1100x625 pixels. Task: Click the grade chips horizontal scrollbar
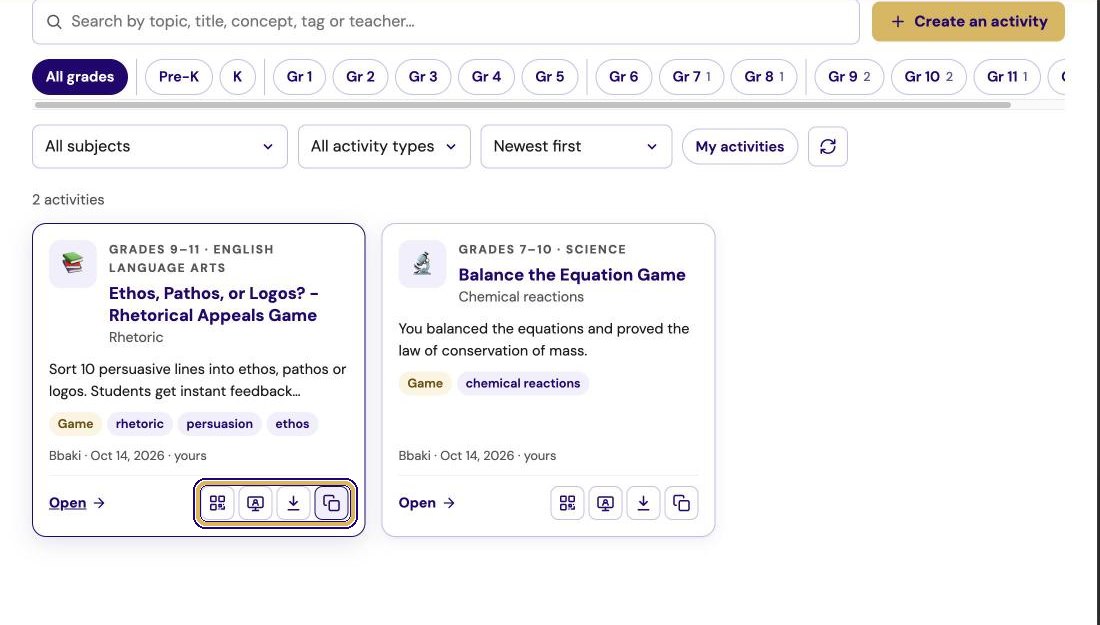tap(523, 105)
